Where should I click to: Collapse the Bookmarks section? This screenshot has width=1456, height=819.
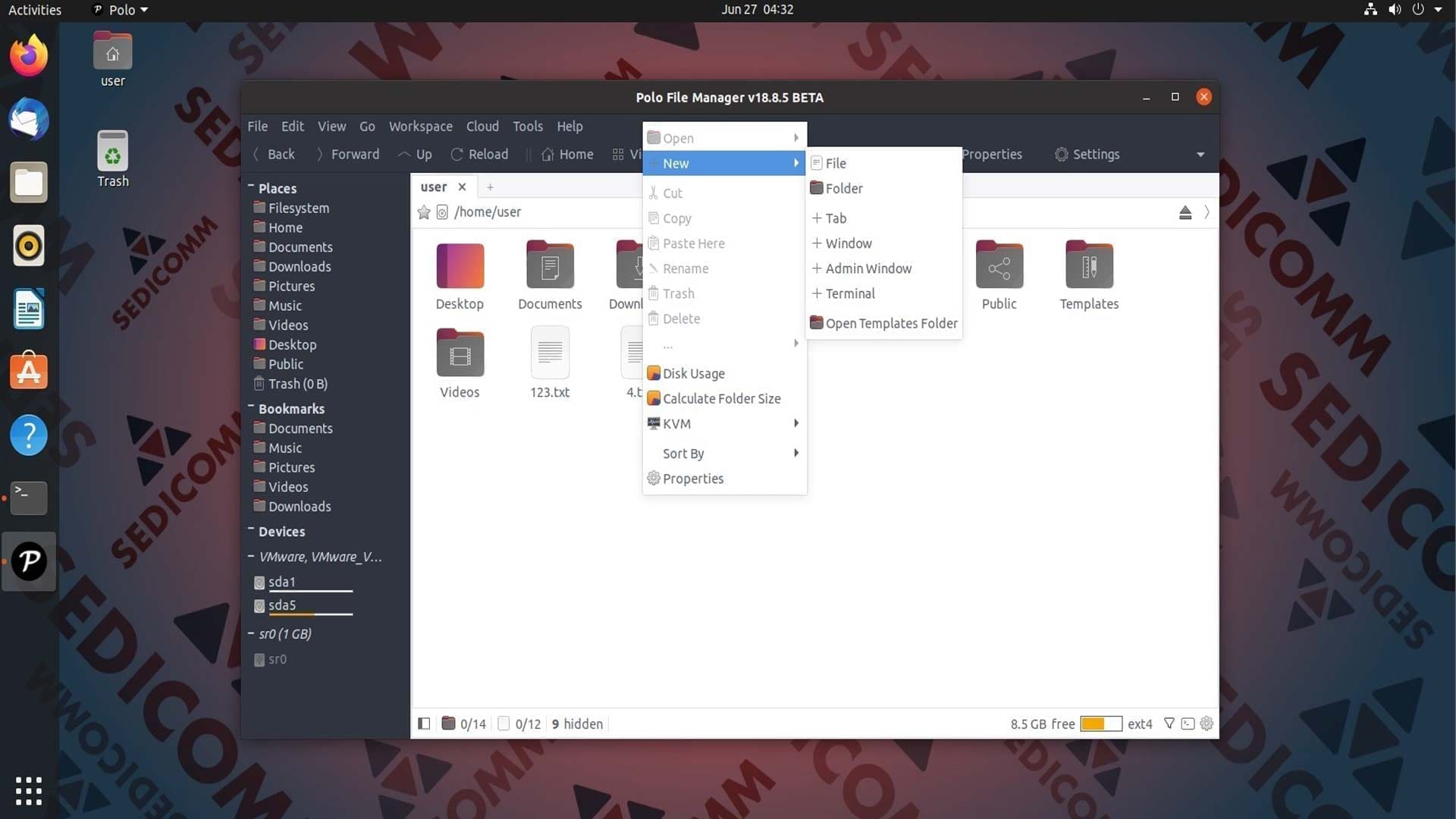[x=251, y=407]
